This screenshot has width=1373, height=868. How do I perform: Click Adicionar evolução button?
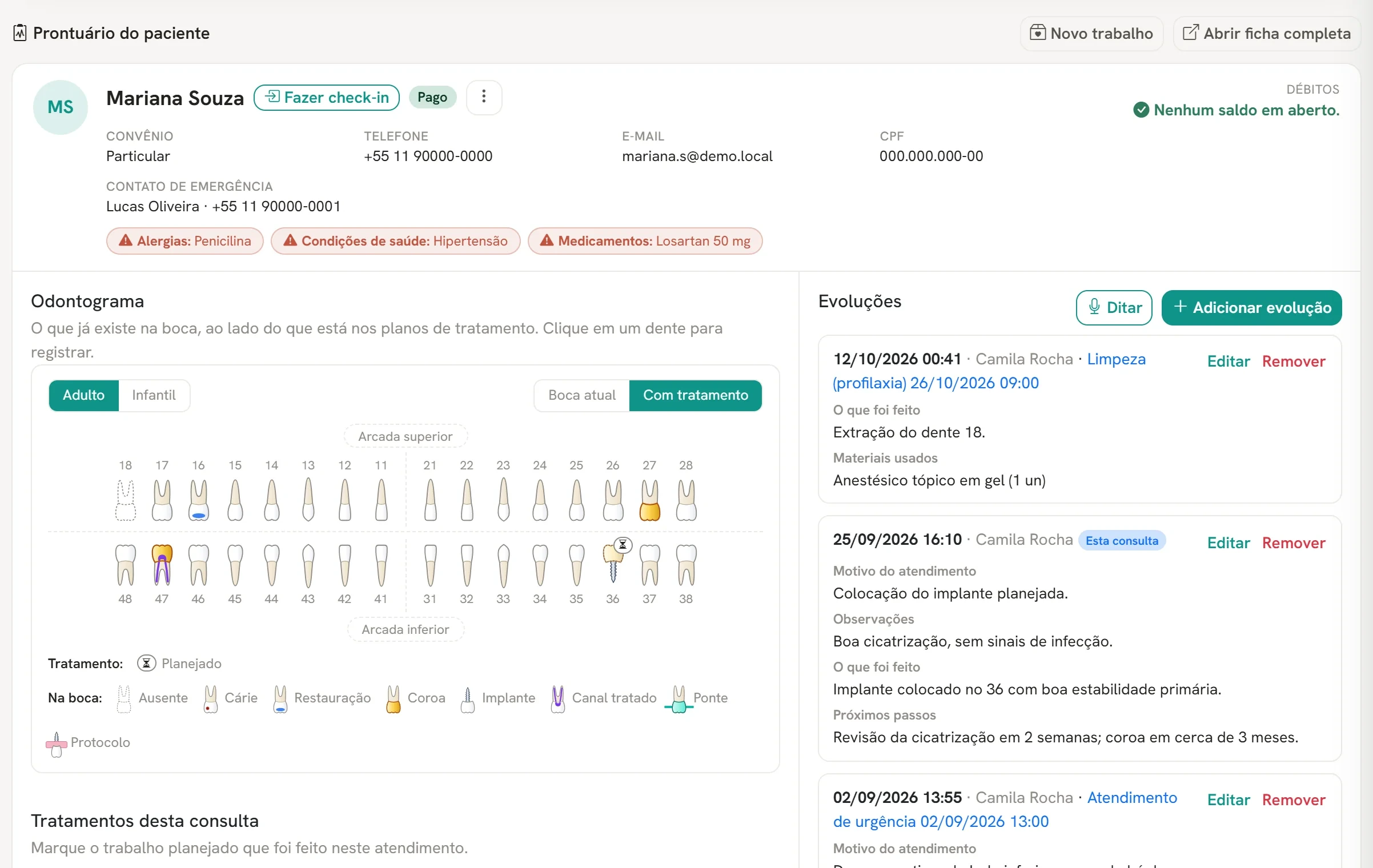coord(1251,307)
